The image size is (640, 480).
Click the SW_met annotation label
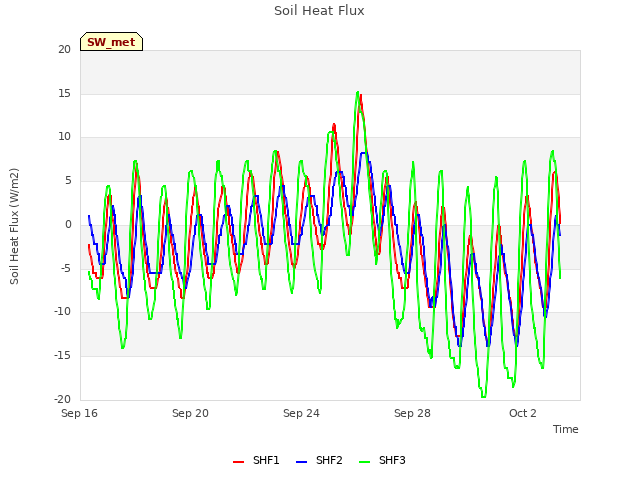pyautogui.click(x=111, y=42)
